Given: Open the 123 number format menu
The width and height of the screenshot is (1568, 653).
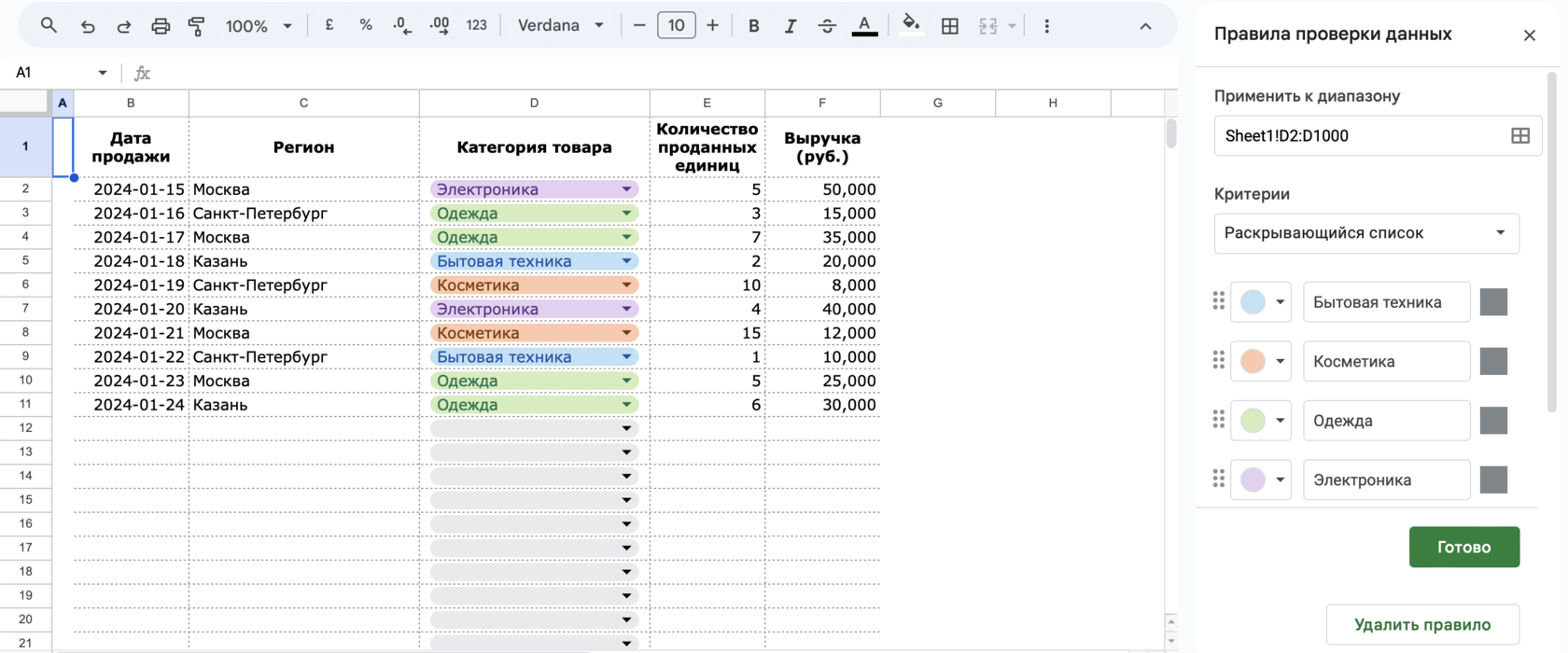Looking at the screenshot, I should [x=476, y=26].
